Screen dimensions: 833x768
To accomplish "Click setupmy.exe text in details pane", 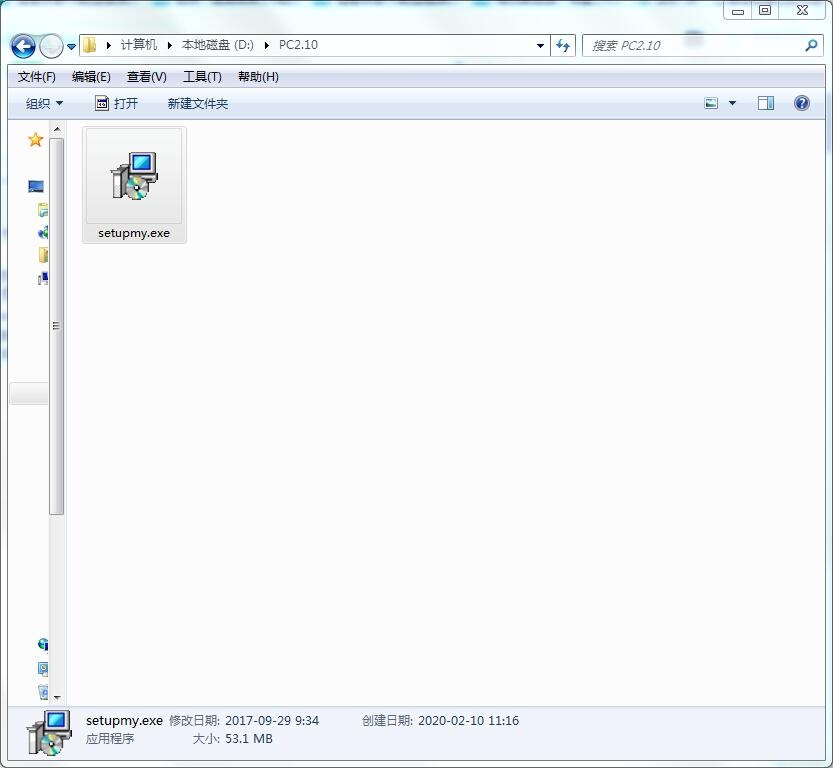I will 124,721.
